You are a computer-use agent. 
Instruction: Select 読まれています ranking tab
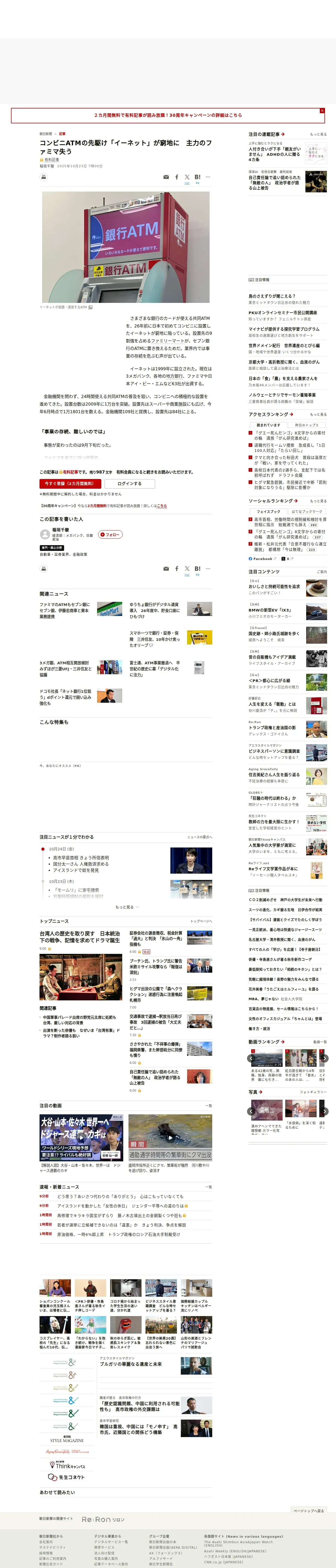click(x=268, y=425)
